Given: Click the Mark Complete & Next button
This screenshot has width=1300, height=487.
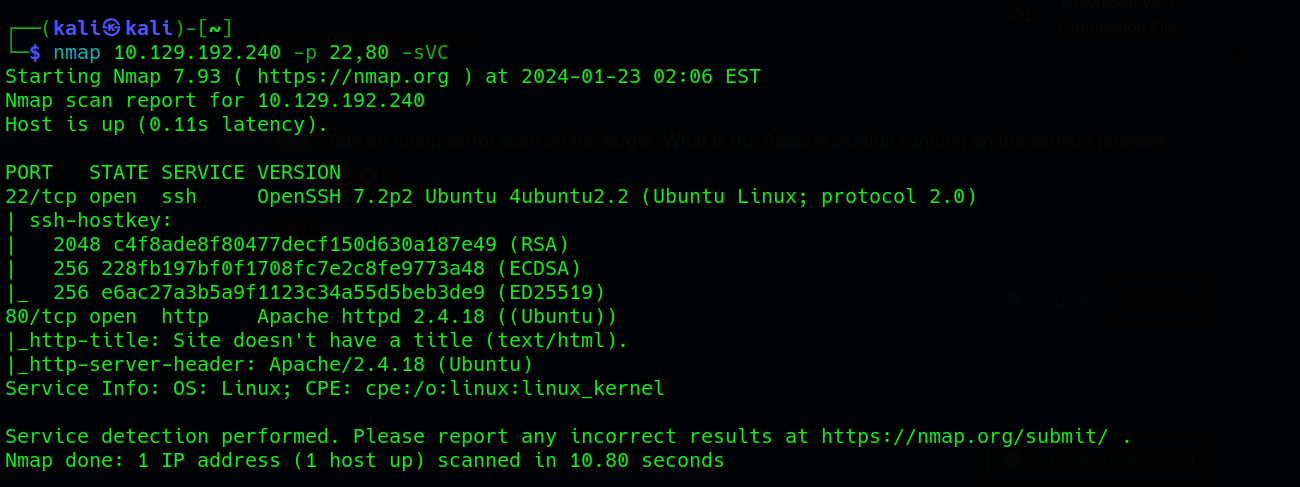Looking at the screenshot, I should click(1098, 458).
